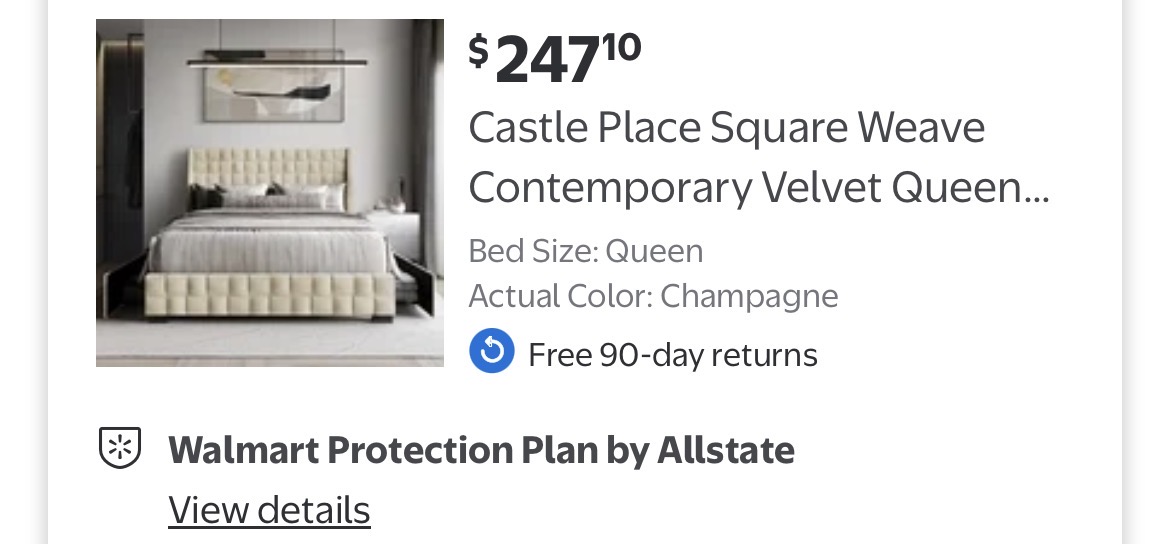
Task: Open the velvet queen bed product thumbnail
Action: (x=270, y=193)
